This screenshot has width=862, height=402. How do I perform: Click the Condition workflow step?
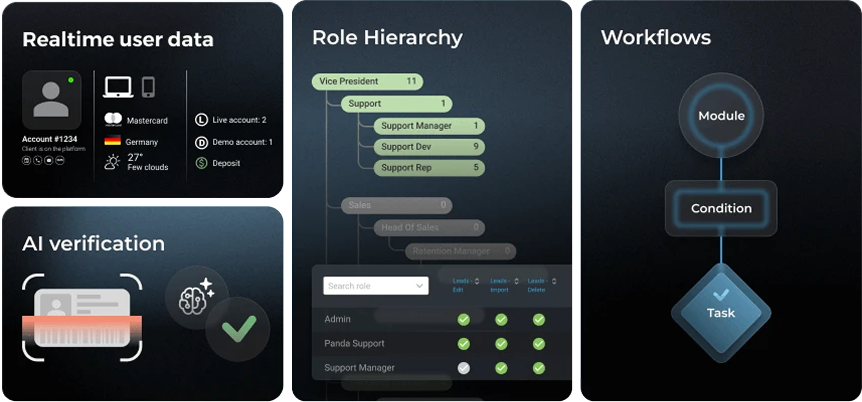[x=721, y=208]
